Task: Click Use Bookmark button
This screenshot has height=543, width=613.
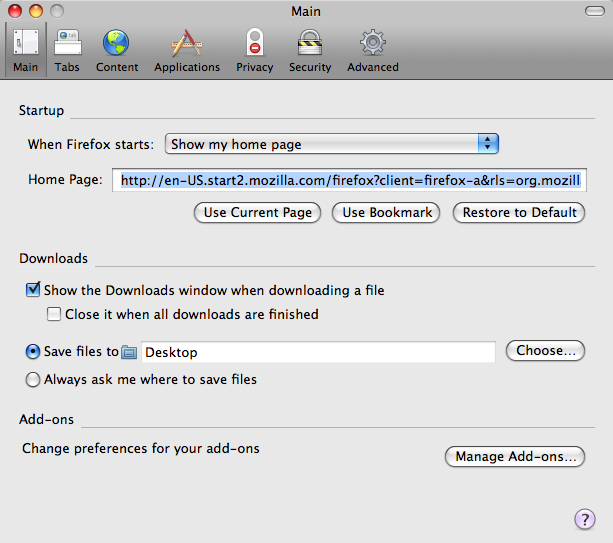Action: [386, 213]
